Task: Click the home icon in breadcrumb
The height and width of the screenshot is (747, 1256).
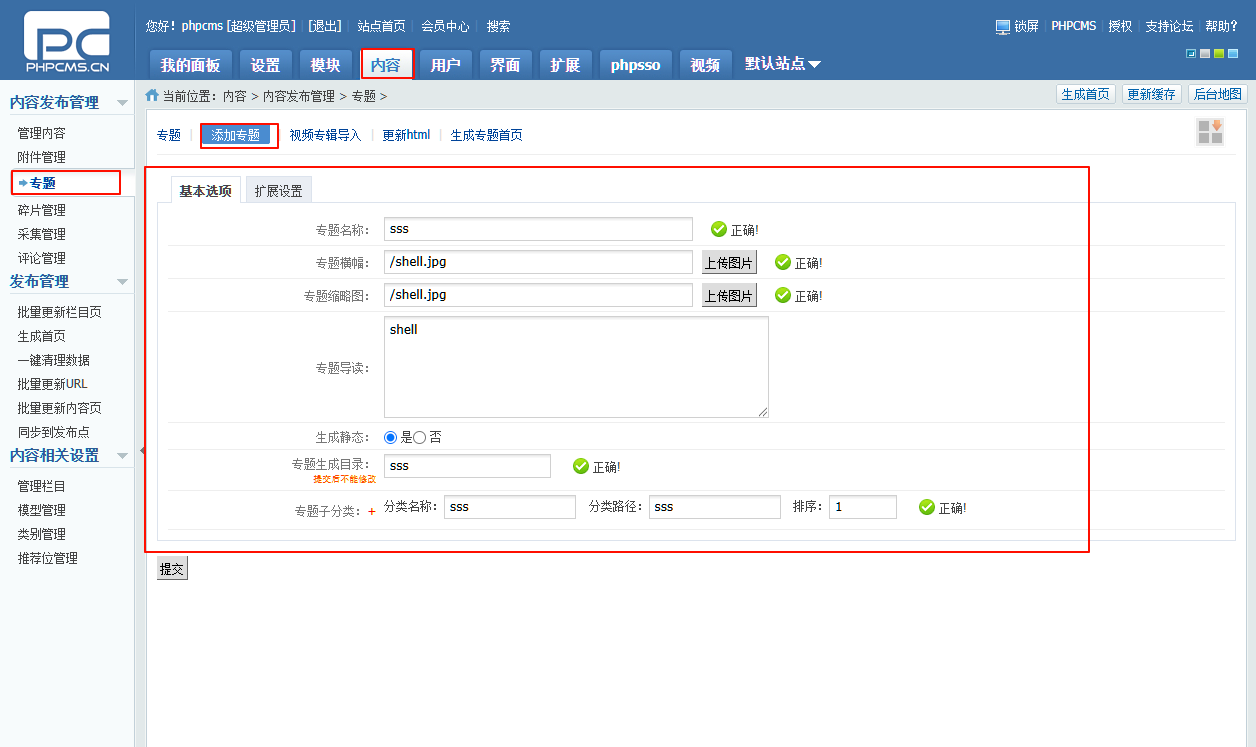Action: click(x=152, y=95)
